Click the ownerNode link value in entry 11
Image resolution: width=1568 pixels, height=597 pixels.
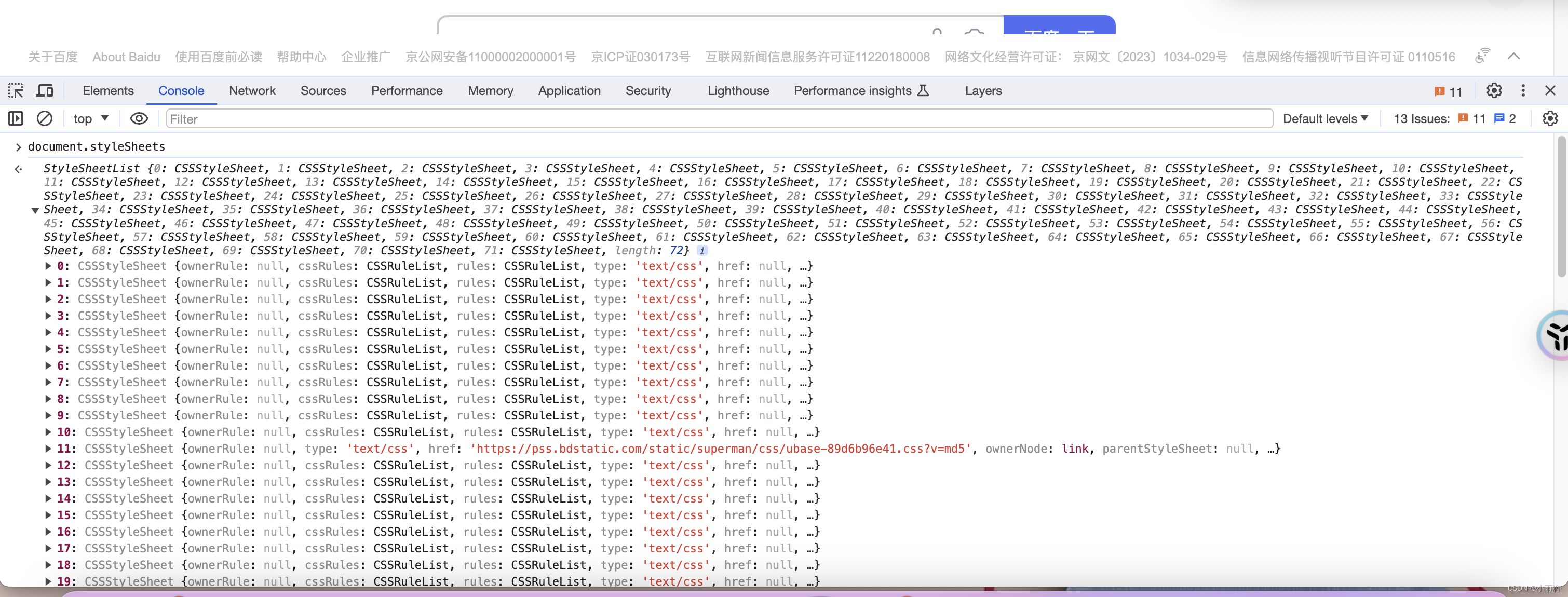coord(1075,449)
